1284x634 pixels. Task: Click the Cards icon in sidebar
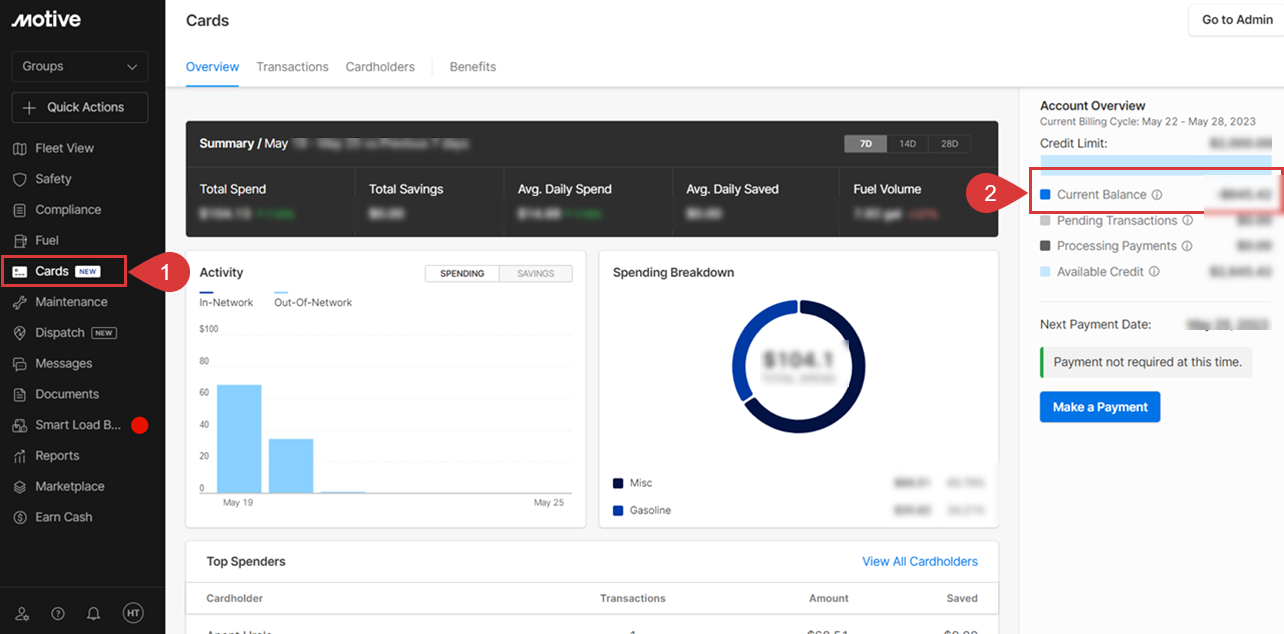[20, 271]
